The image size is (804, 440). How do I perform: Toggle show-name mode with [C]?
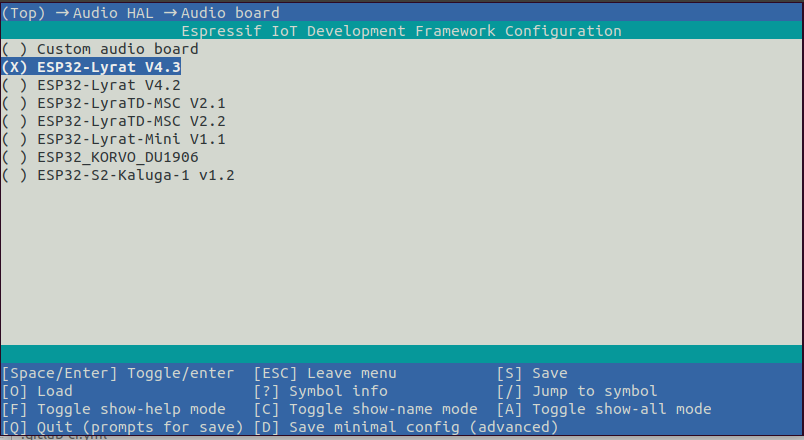(x=365, y=409)
